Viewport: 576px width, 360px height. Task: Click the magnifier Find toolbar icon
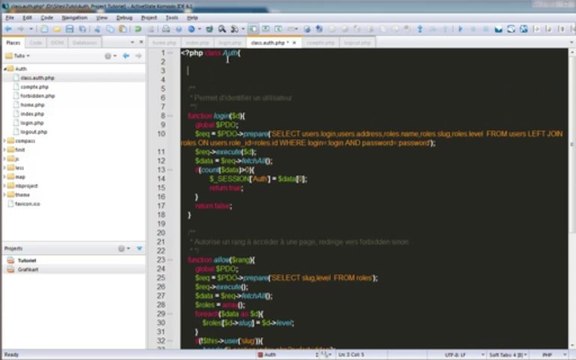click(x=222, y=29)
